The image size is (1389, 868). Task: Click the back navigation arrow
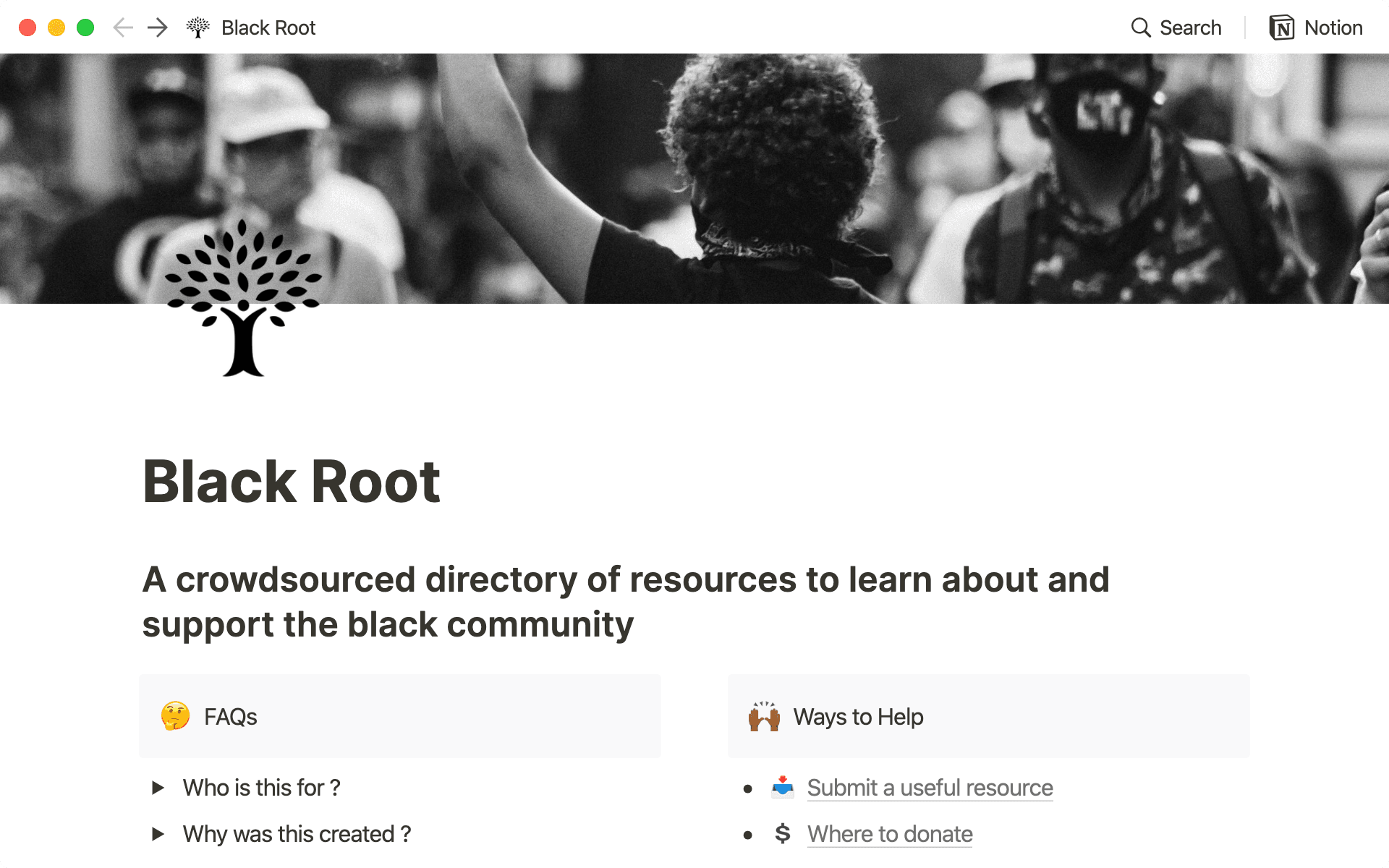[x=123, y=27]
